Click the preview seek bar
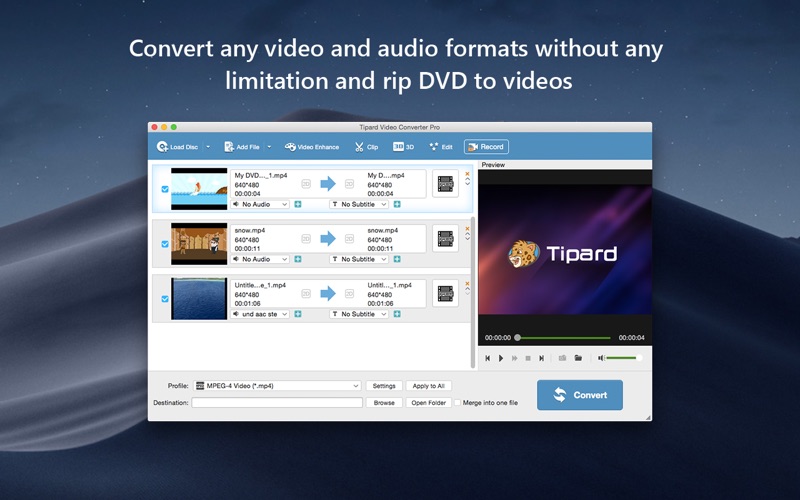The image size is (800, 500). point(564,338)
